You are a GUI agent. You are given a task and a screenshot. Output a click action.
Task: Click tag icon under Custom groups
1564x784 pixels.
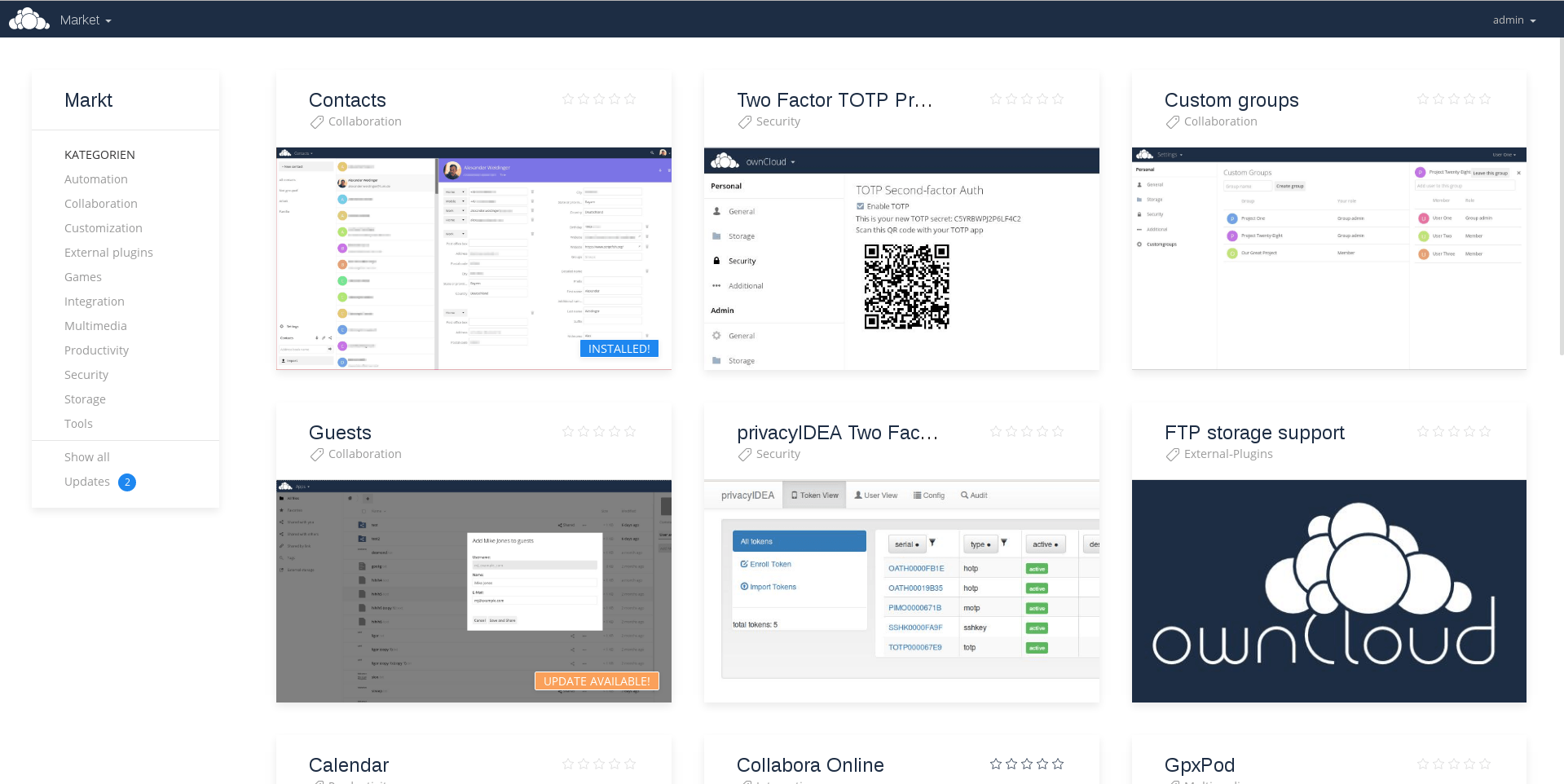click(x=1173, y=122)
